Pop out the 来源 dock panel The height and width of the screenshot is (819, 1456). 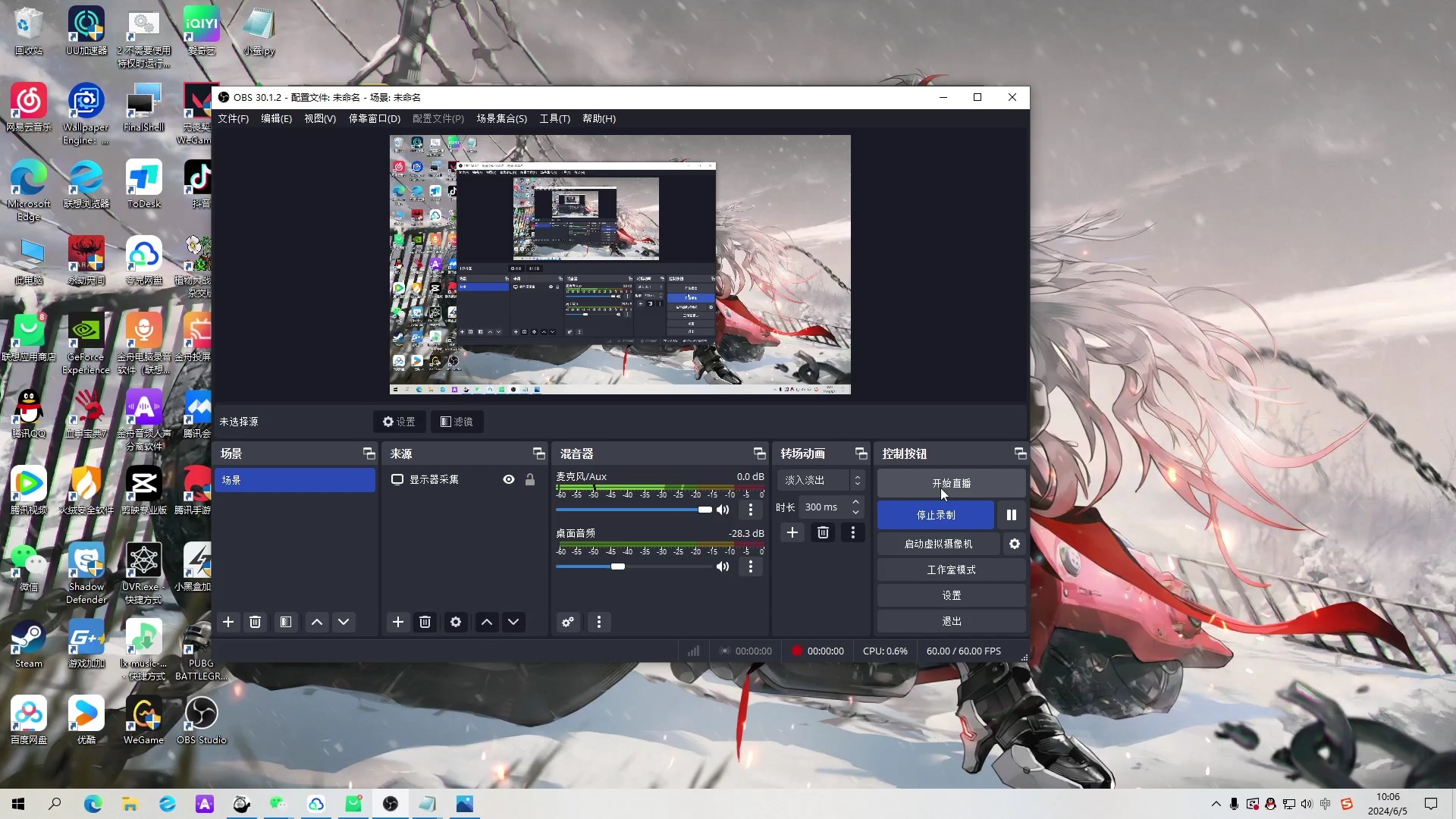[x=539, y=453]
